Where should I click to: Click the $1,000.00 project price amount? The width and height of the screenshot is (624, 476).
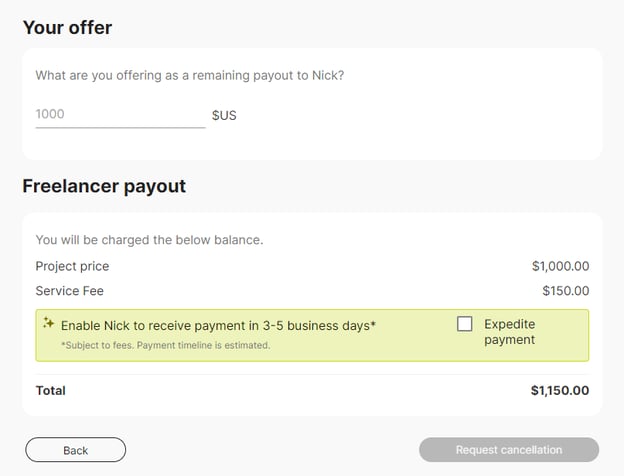click(560, 266)
